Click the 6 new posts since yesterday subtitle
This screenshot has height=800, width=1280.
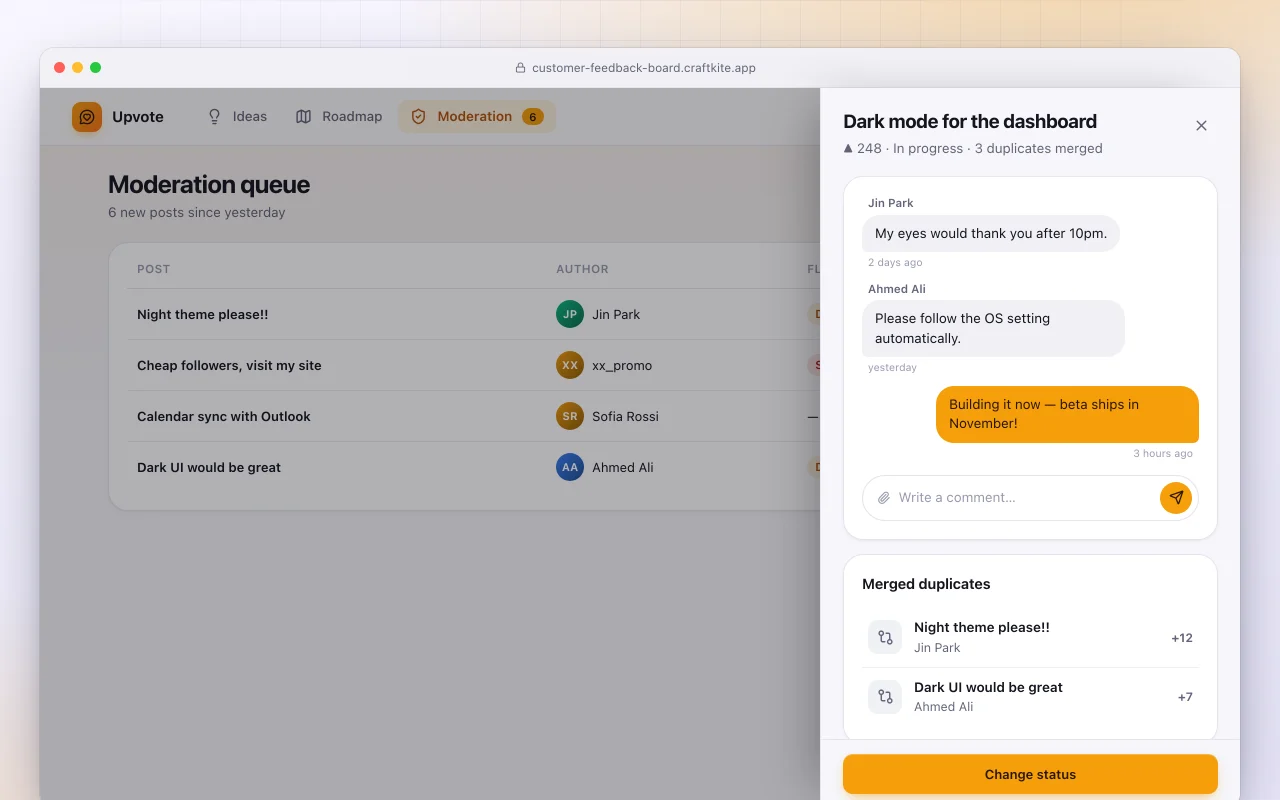(x=197, y=213)
